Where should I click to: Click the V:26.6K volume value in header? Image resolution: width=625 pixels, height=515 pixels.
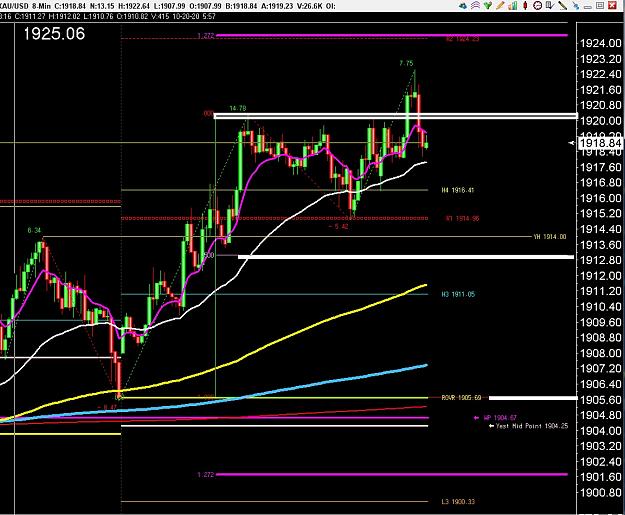pos(311,6)
